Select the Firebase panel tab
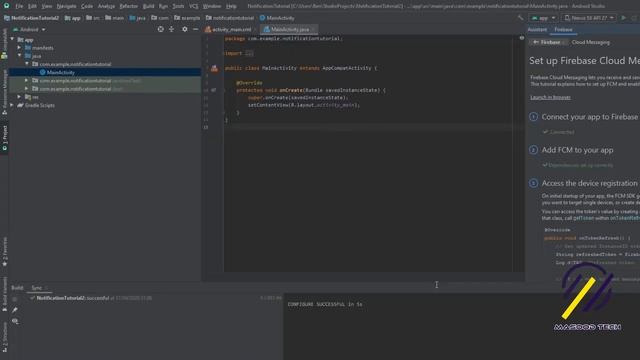640x360 pixels. 563,29
